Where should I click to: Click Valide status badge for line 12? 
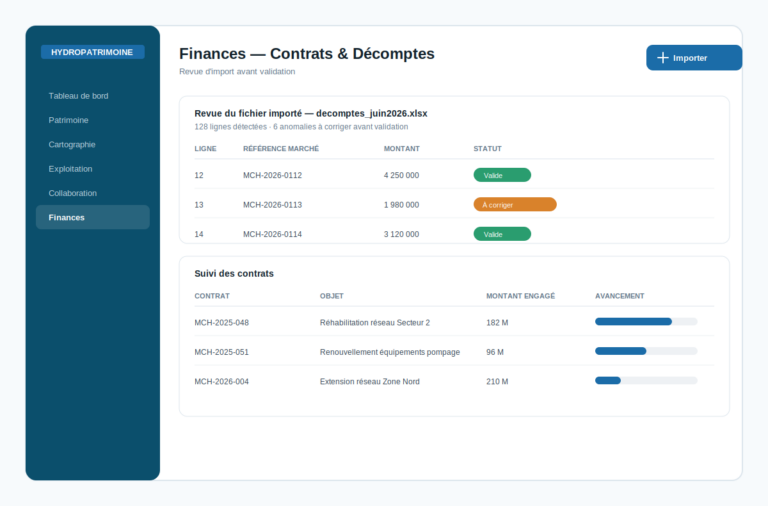[x=502, y=175]
